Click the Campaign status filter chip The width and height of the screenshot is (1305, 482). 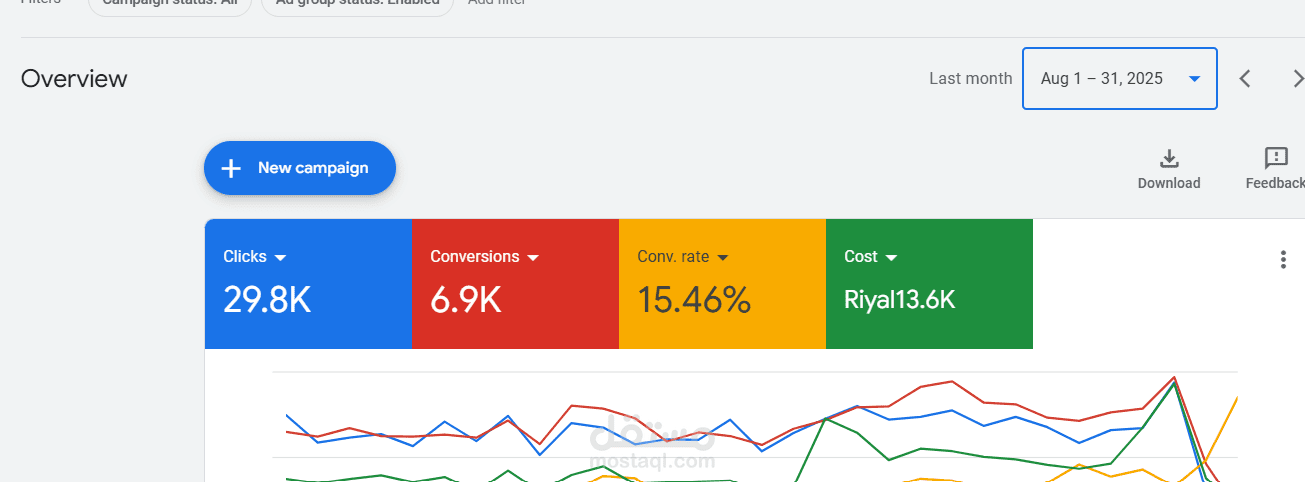pyautogui.click(x=169, y=4)
